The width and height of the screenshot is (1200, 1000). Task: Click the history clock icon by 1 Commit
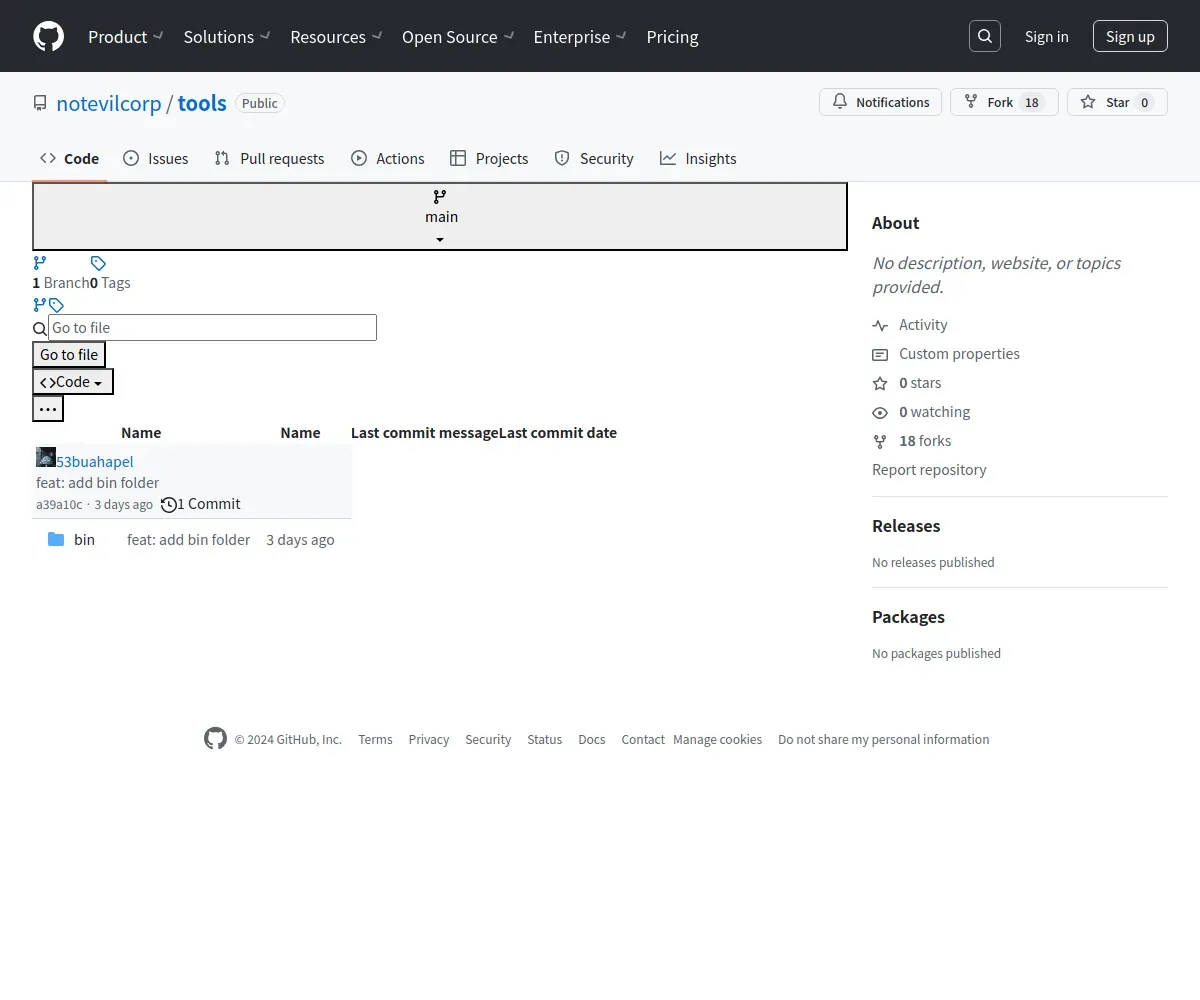coord(169,504)
